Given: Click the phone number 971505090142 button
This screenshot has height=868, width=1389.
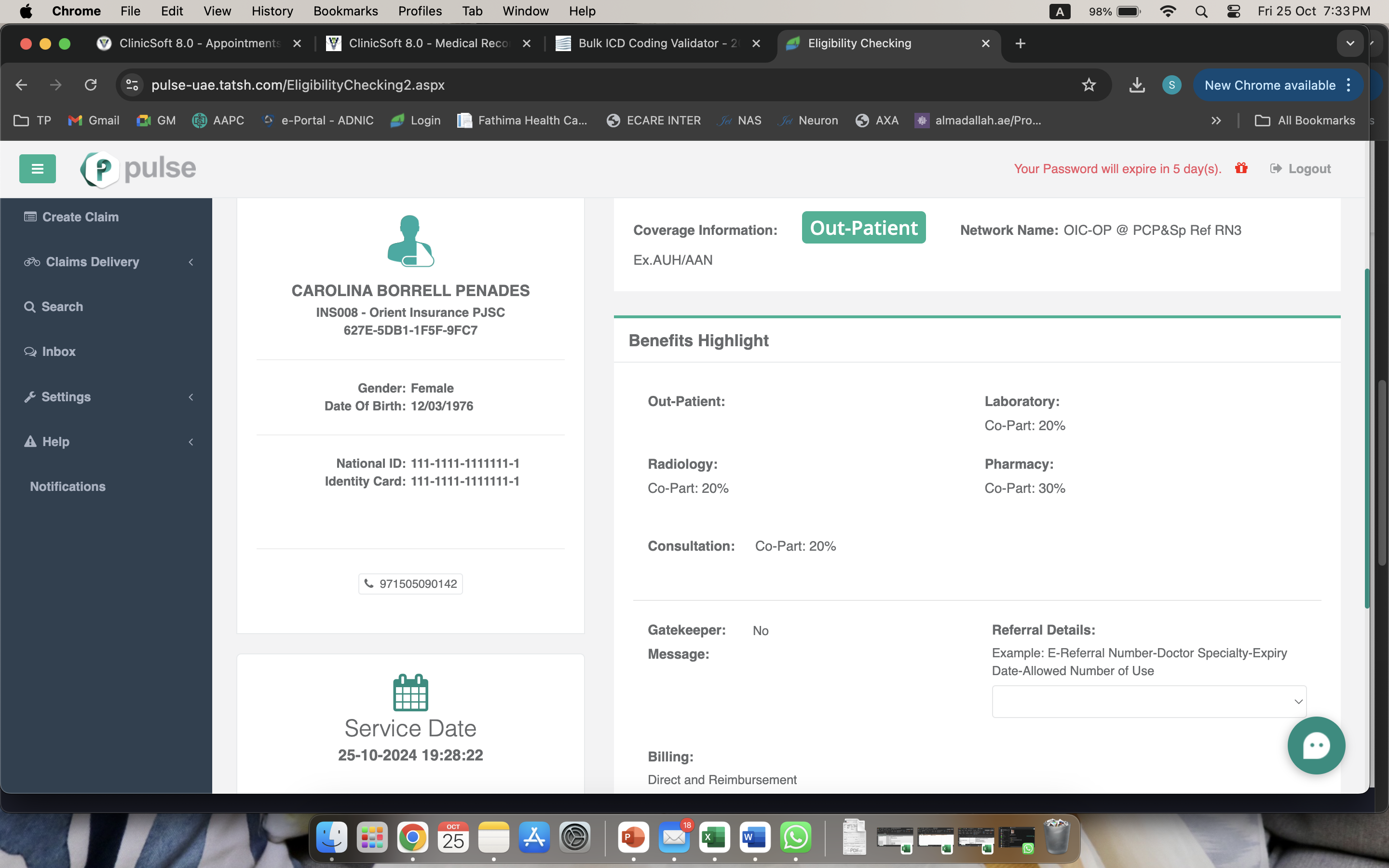Looking at the screenshot, I should pos(410,584).
